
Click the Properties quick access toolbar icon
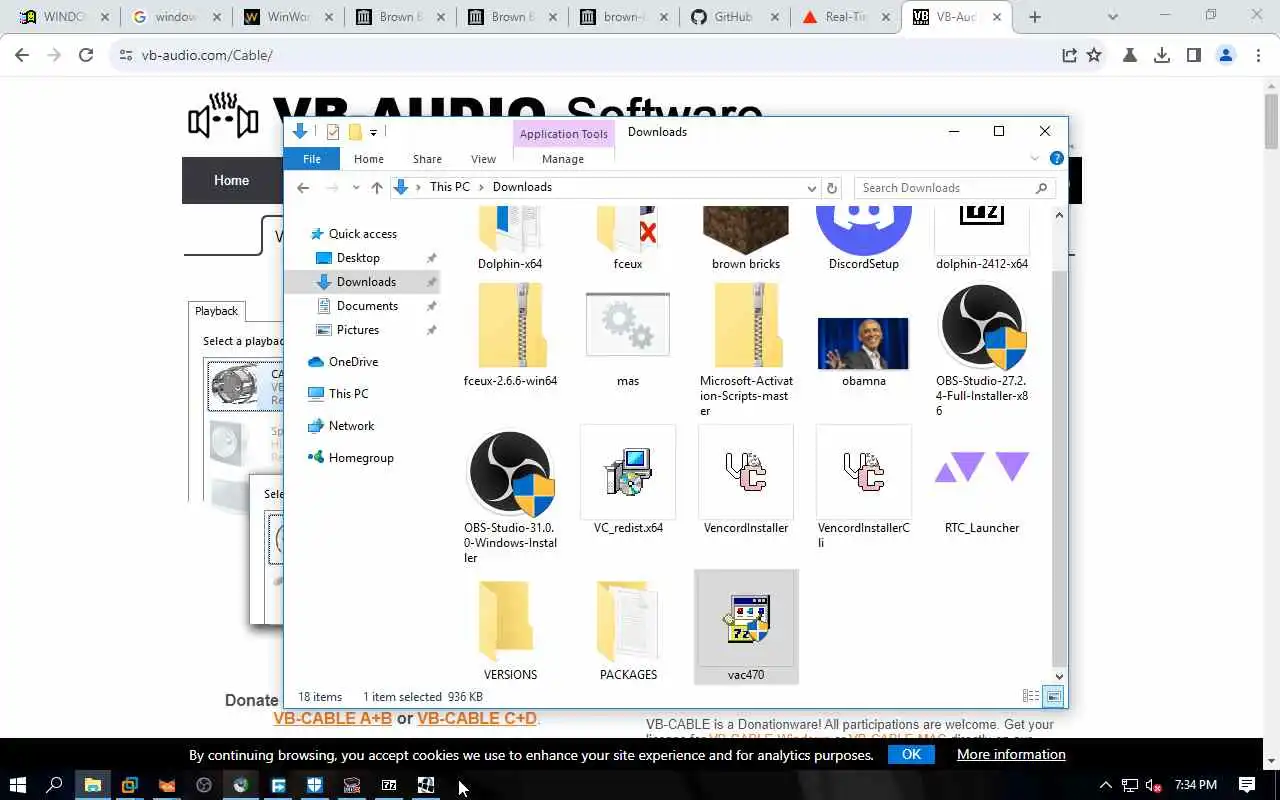click(x=333, y=132)
